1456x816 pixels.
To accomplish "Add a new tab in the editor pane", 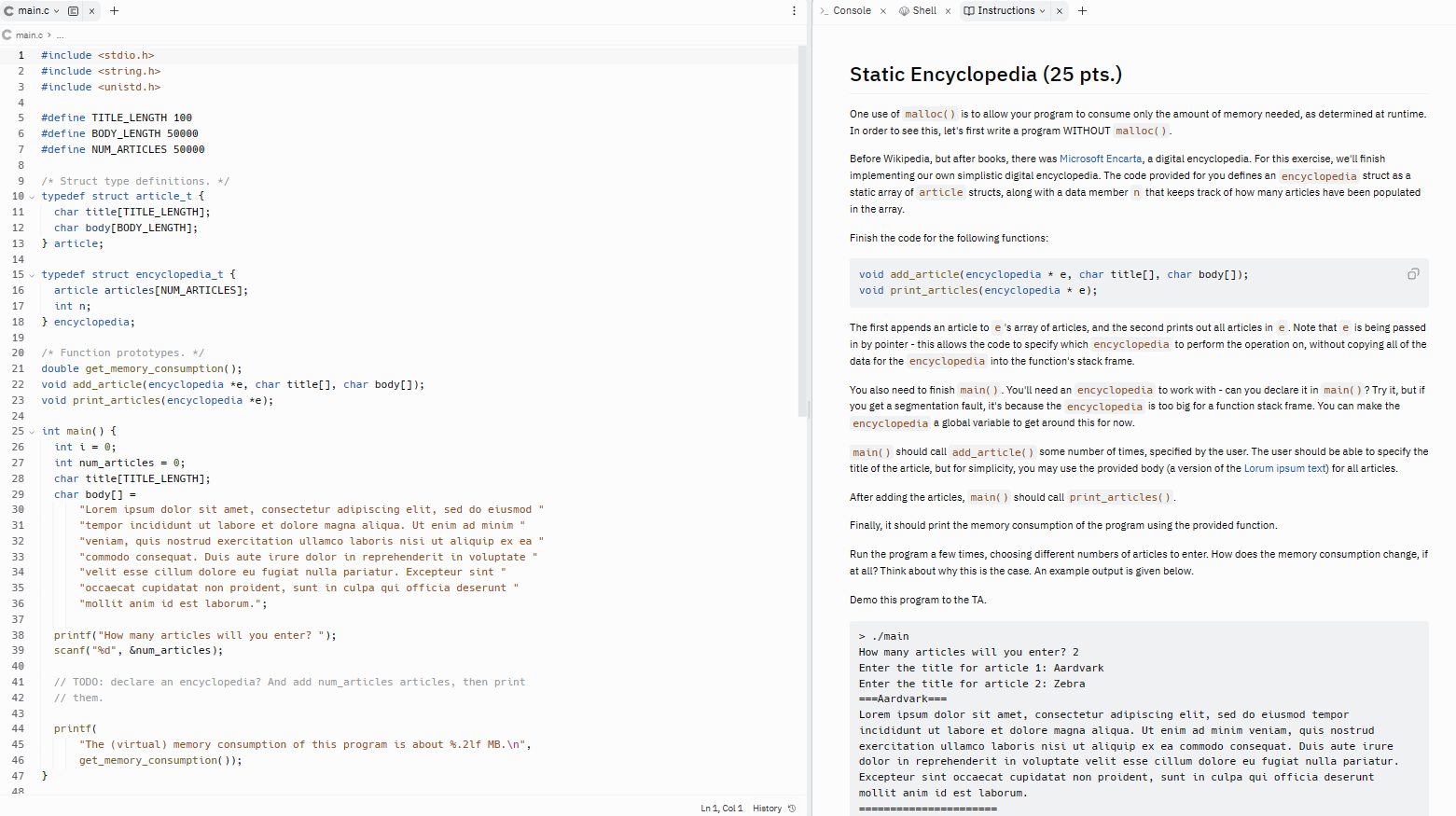I will pos(115,11).
